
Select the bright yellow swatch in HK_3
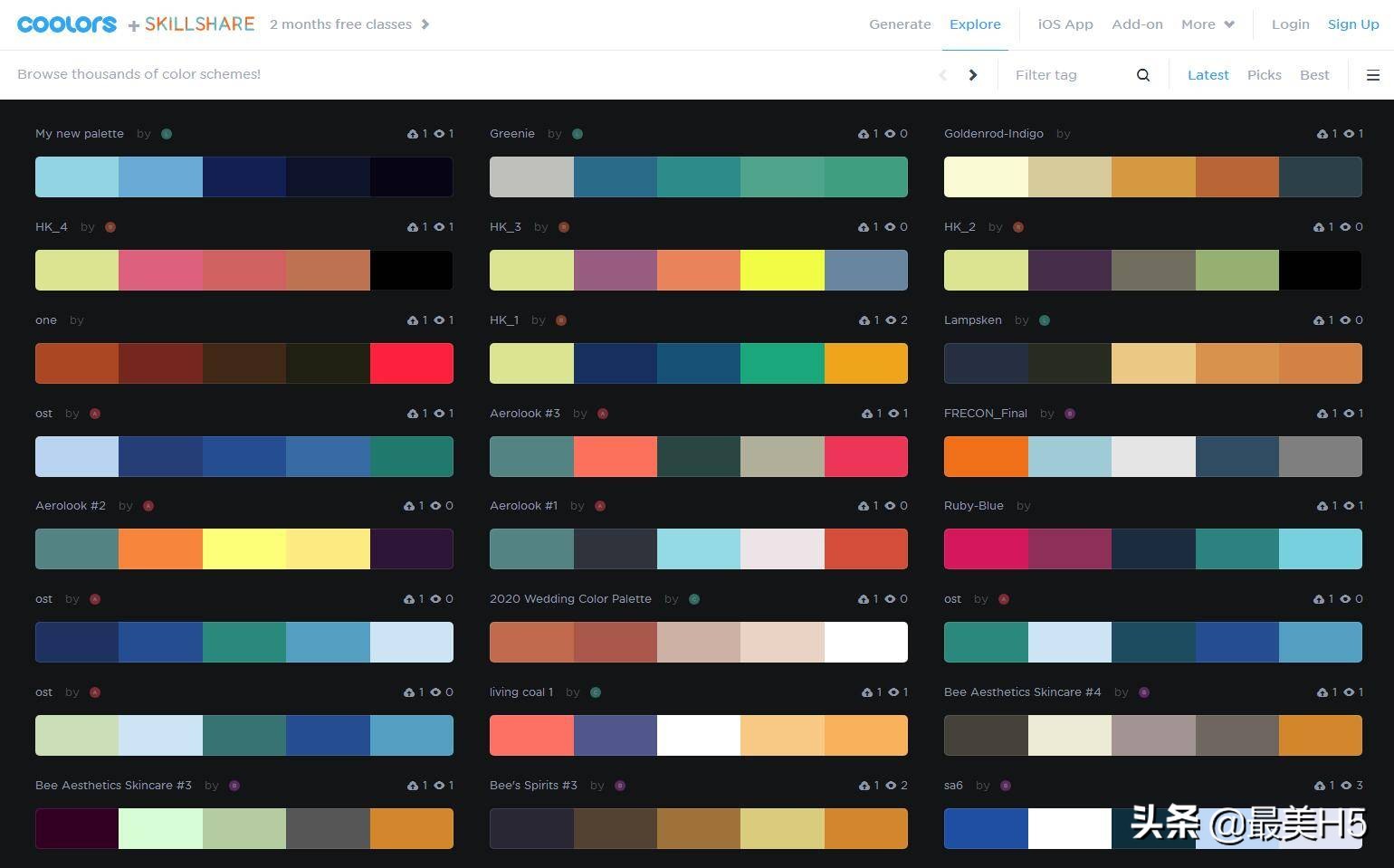(x=782, y=270)
